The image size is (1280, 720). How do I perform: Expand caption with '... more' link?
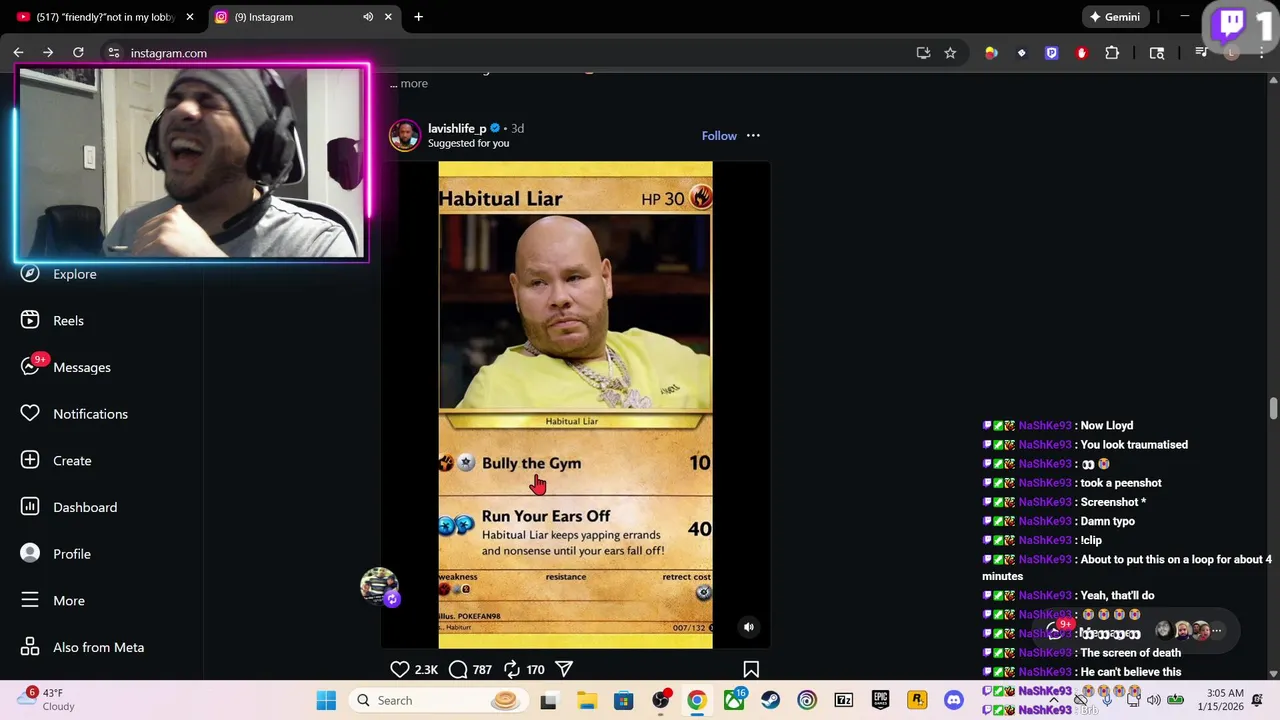[x=409, y=83]
